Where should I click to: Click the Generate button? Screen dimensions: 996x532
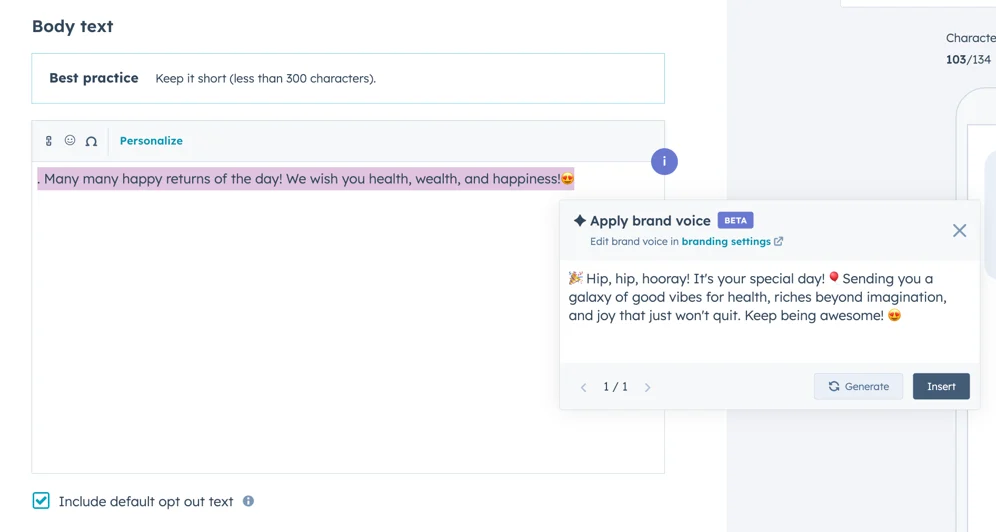(x=858, y=386)
